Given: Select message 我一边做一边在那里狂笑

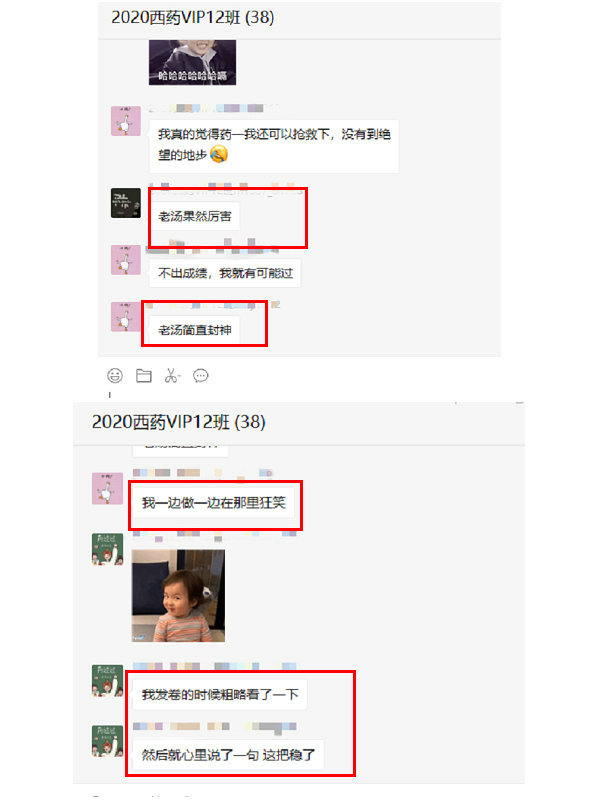Looking at the screenshot, I should 213,503.
